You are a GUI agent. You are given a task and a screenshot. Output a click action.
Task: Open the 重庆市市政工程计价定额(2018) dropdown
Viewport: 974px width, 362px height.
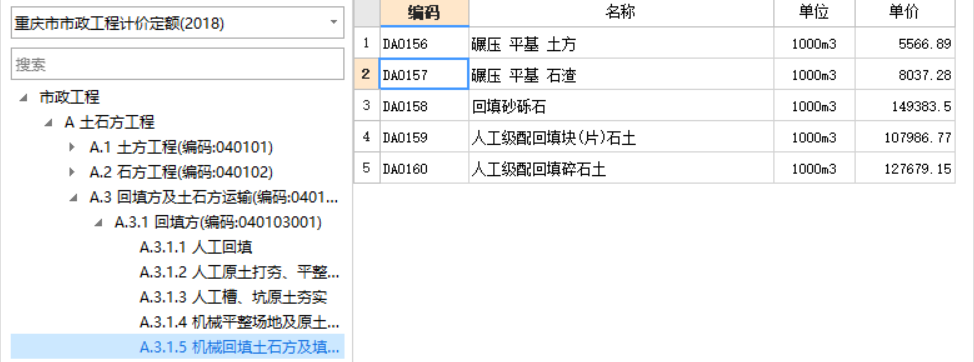[x=178, y=24]
